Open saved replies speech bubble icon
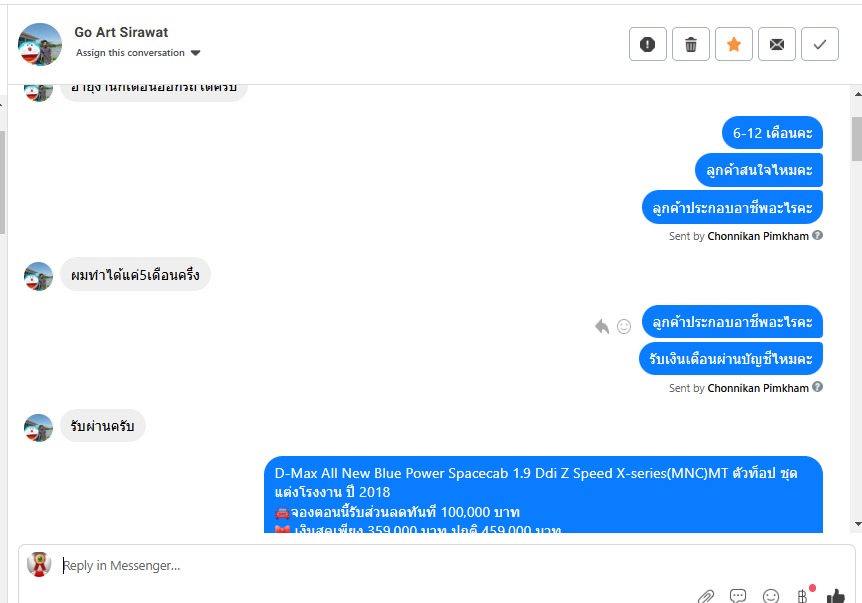 point(738,596)
